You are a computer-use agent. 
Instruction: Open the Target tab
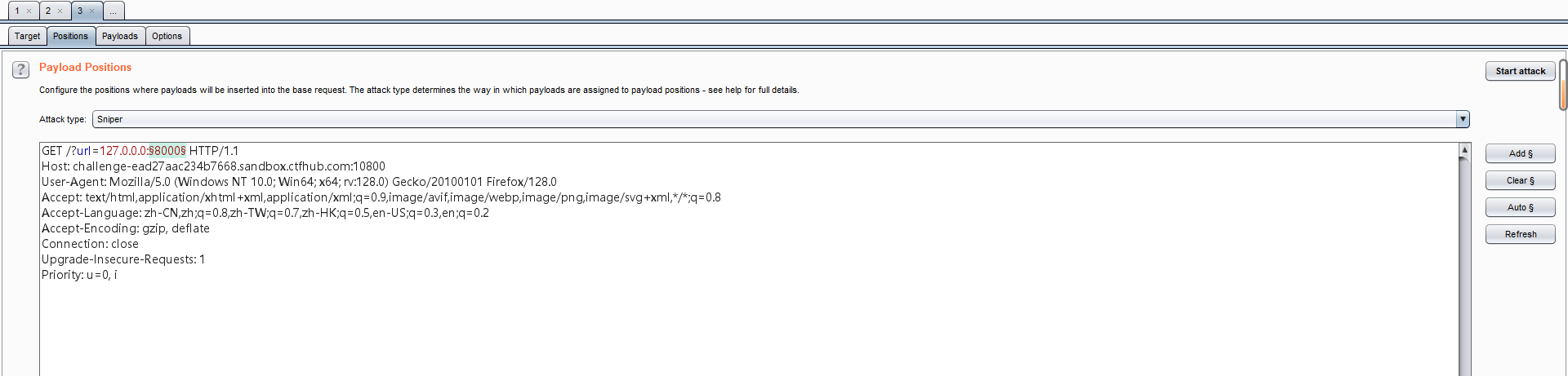27,36
